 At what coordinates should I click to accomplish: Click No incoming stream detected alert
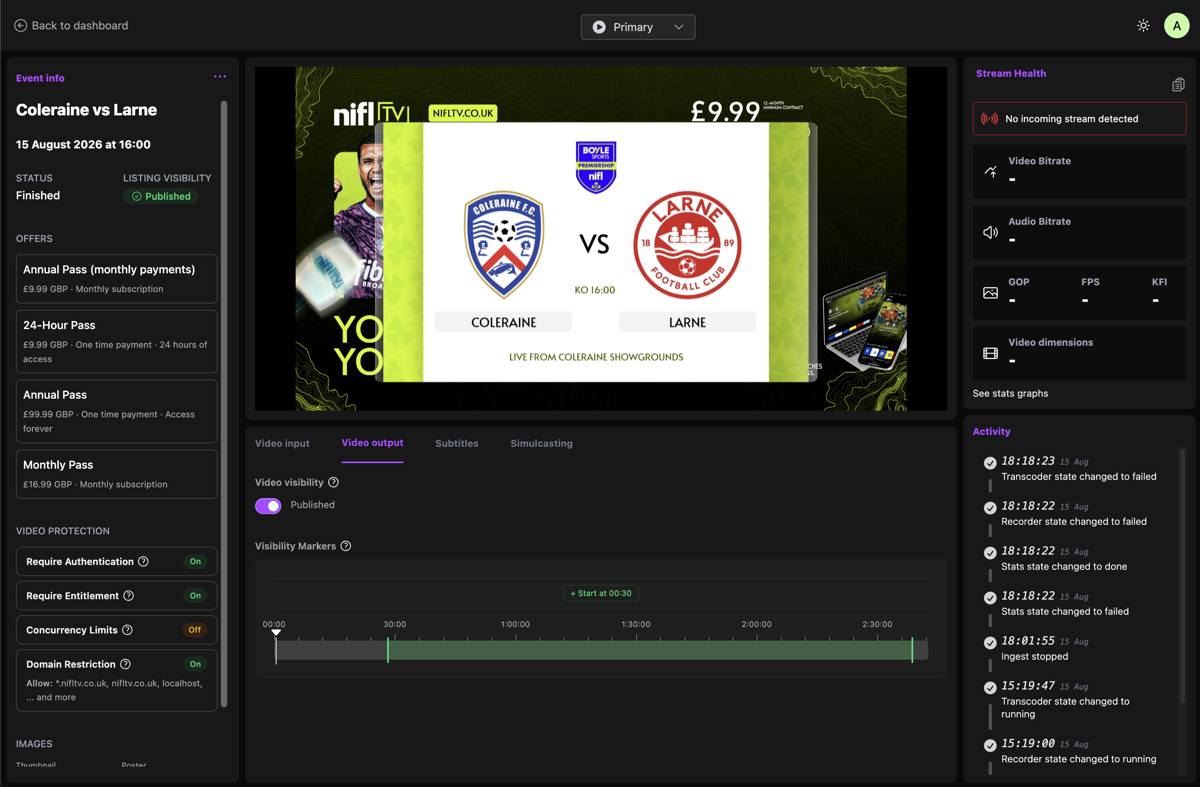pyautogui.click(x=1079, y=119)
